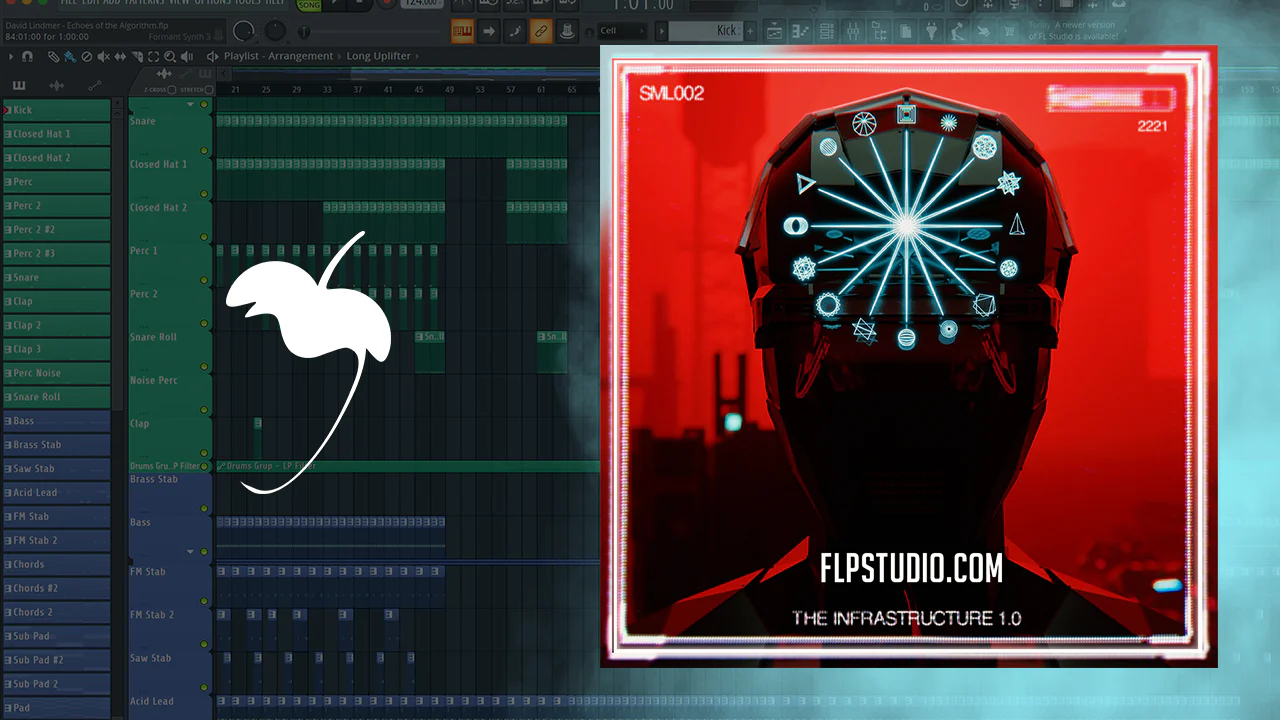Show automation clips with the curve filter icon
The image size is (1280, 720).
click(95, 86)
